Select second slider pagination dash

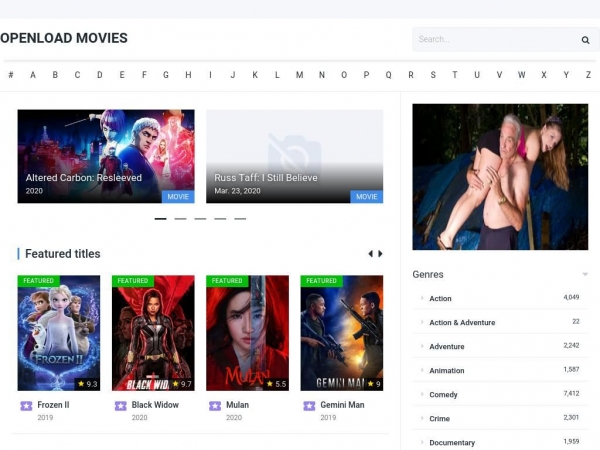180,219
